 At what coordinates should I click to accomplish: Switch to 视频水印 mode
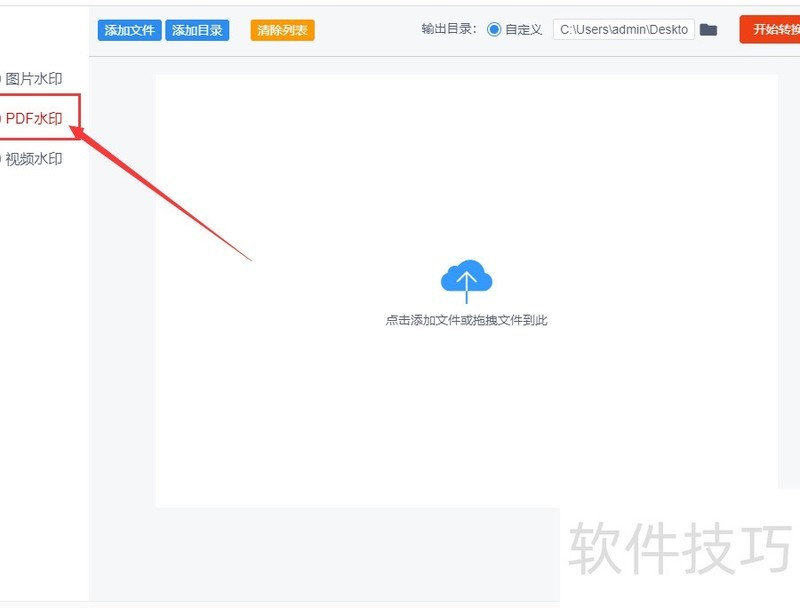tap(30, 158)
